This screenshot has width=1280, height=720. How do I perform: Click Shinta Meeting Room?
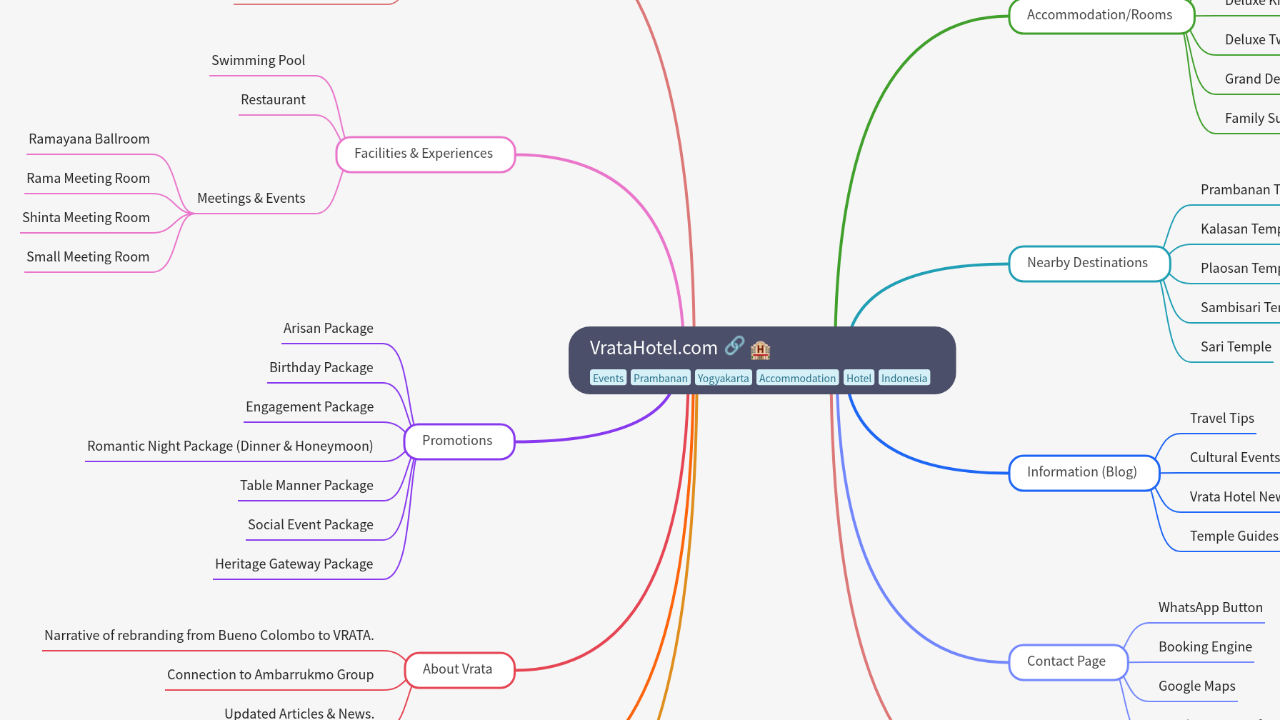[86, 217]
